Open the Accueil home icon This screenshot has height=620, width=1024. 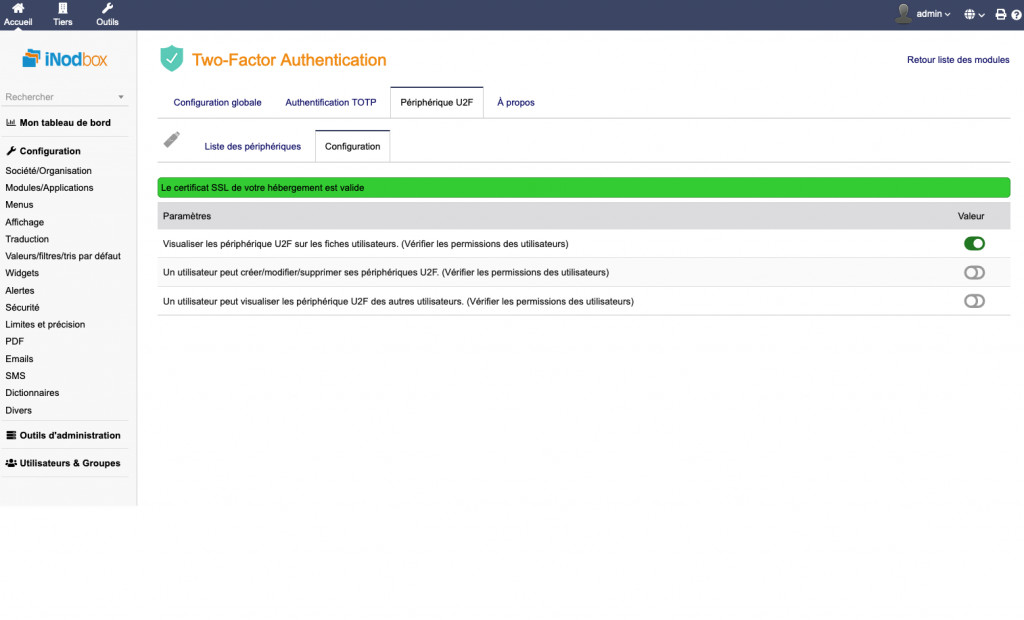pos(18,8)
